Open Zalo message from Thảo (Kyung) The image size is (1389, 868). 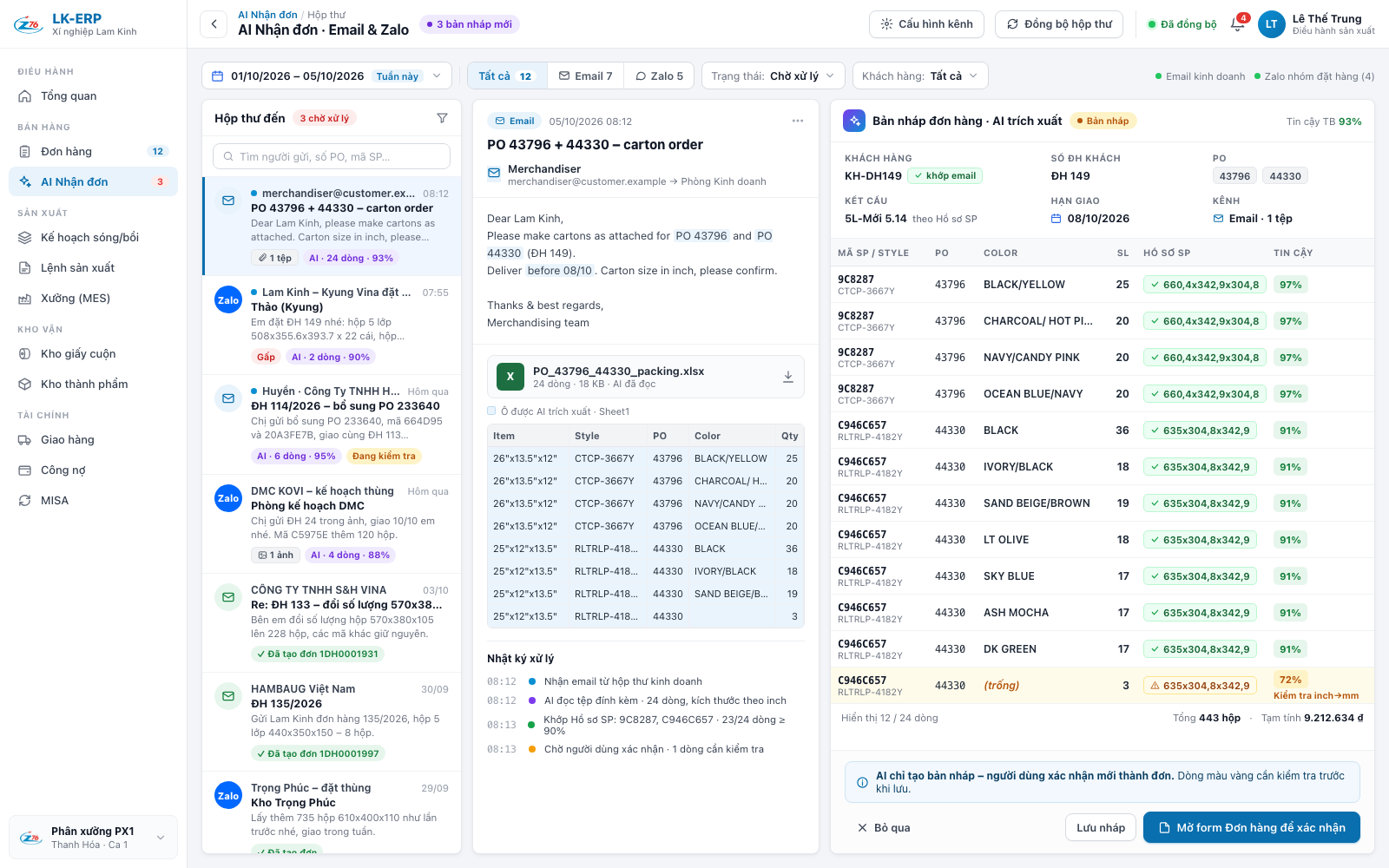(332, 324)
